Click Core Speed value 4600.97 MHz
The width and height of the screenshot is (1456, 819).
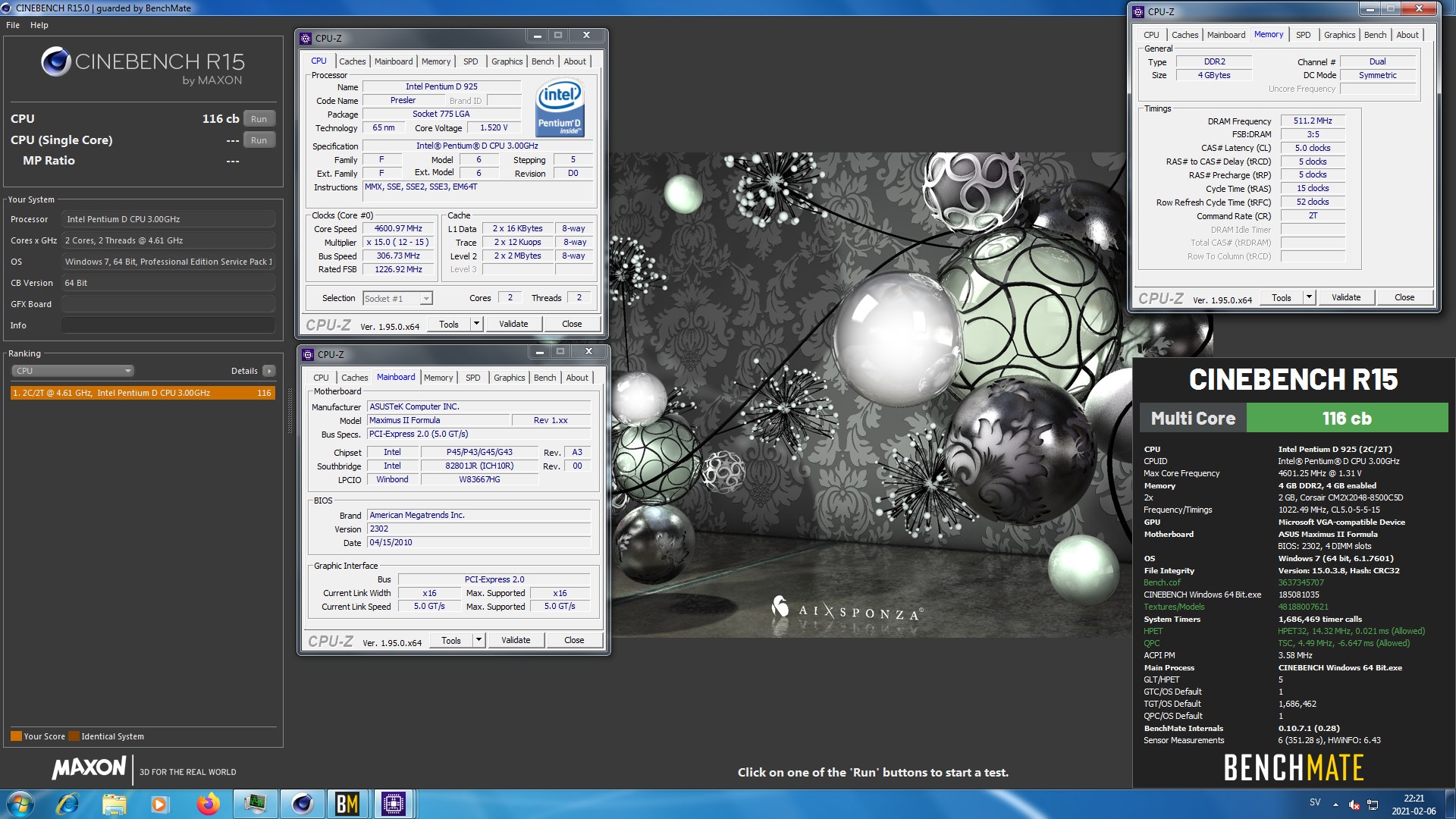pyautogui.click(x=398, y=228)
